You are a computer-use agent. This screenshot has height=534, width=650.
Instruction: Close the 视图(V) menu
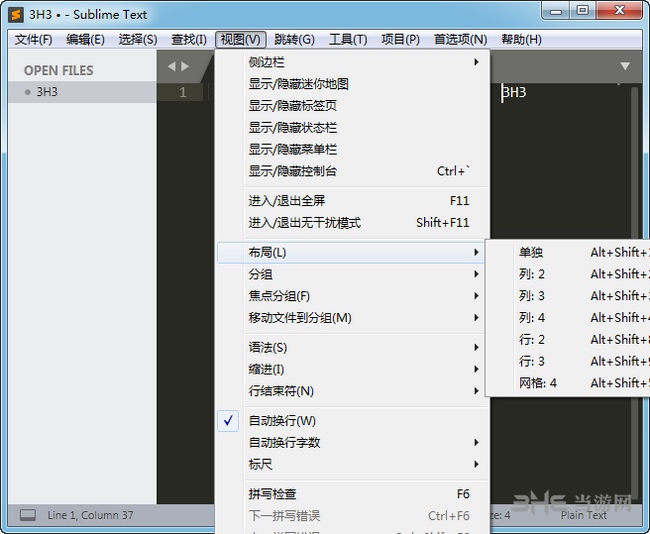point(240,40)
